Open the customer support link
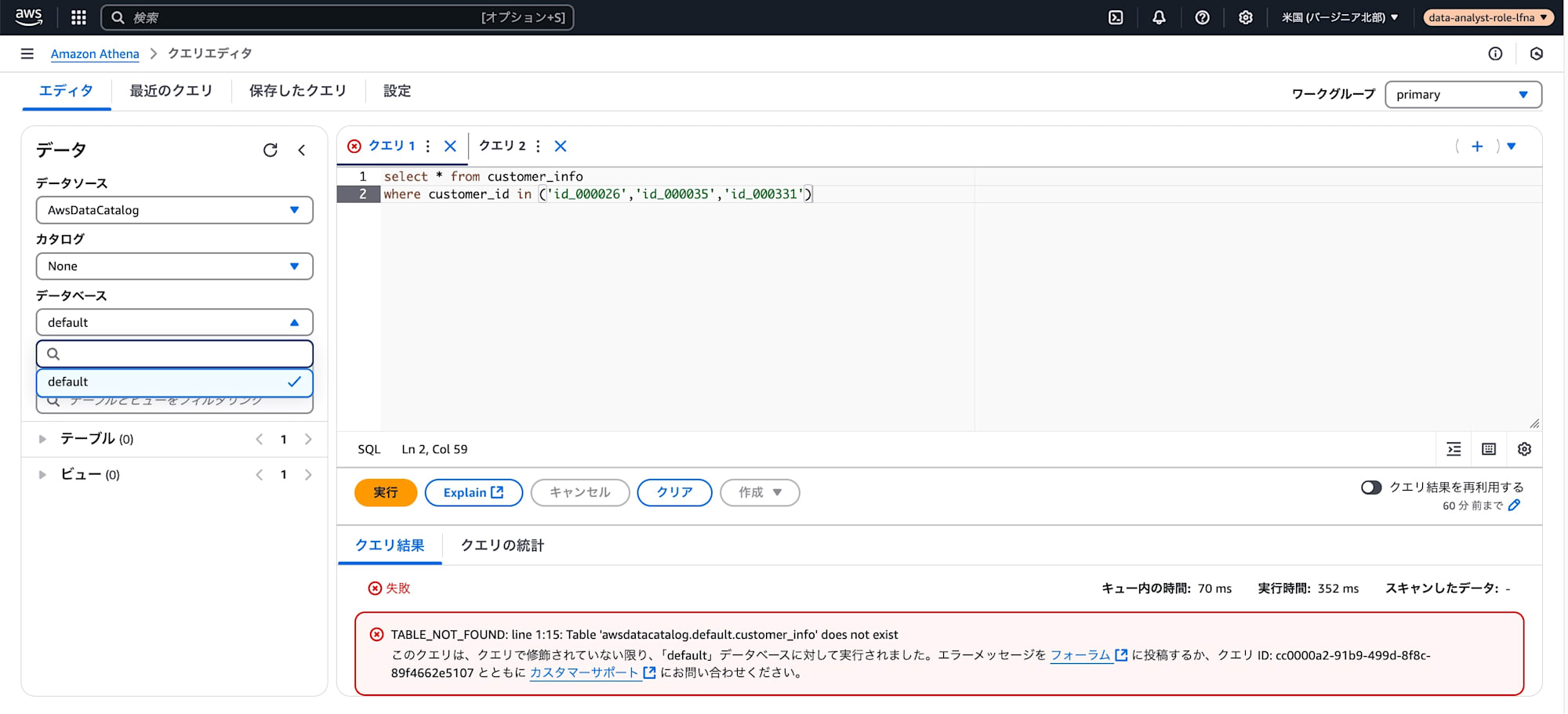1568x714 pixels. click(592, 672)
